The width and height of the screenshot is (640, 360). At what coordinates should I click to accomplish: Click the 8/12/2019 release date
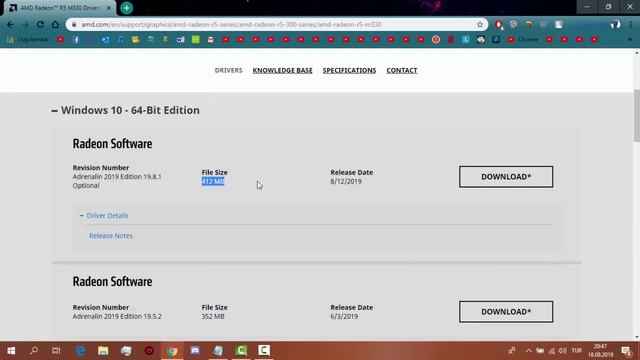point(346,181)
